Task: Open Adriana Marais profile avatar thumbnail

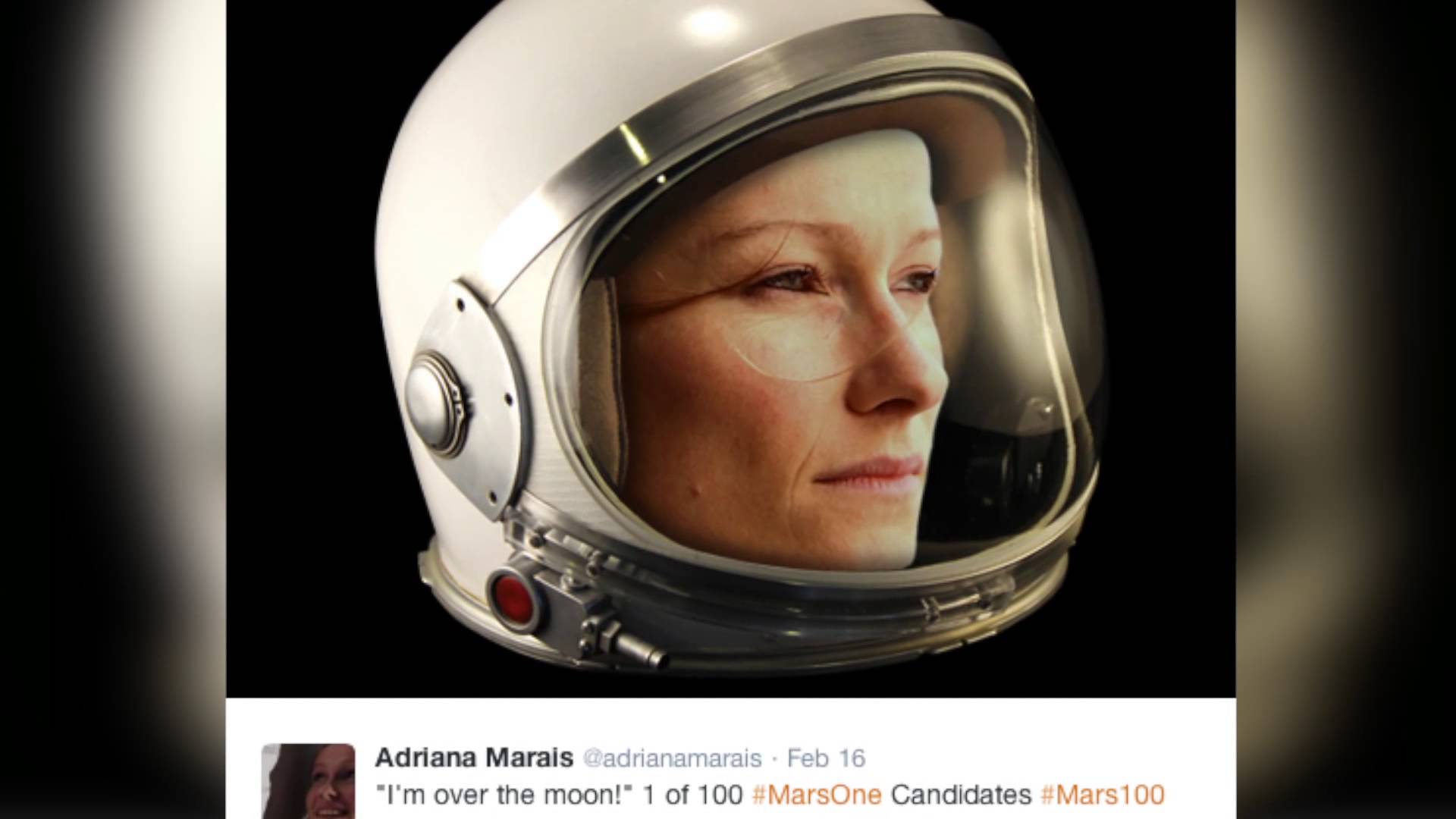Action: (x=308, y=781)
